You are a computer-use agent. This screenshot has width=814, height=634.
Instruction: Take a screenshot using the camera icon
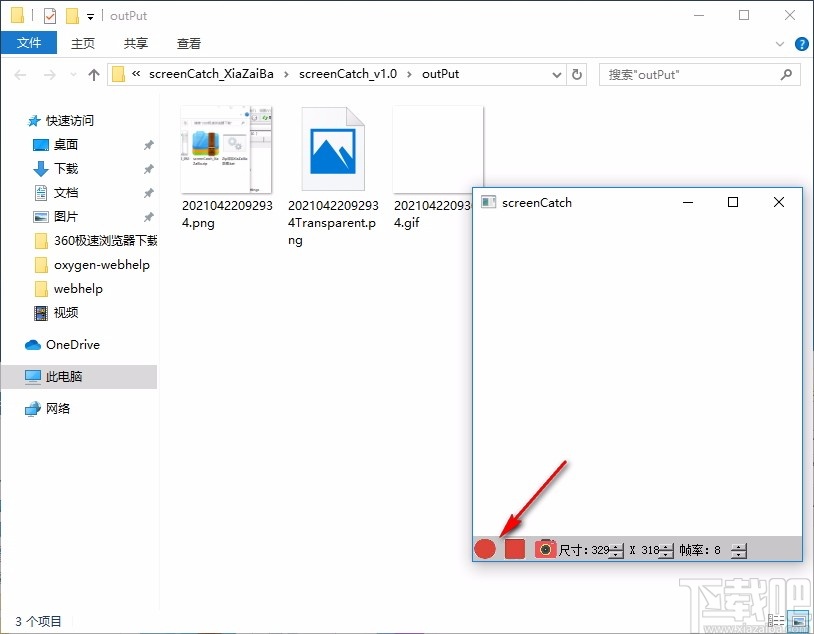[545, 549]
